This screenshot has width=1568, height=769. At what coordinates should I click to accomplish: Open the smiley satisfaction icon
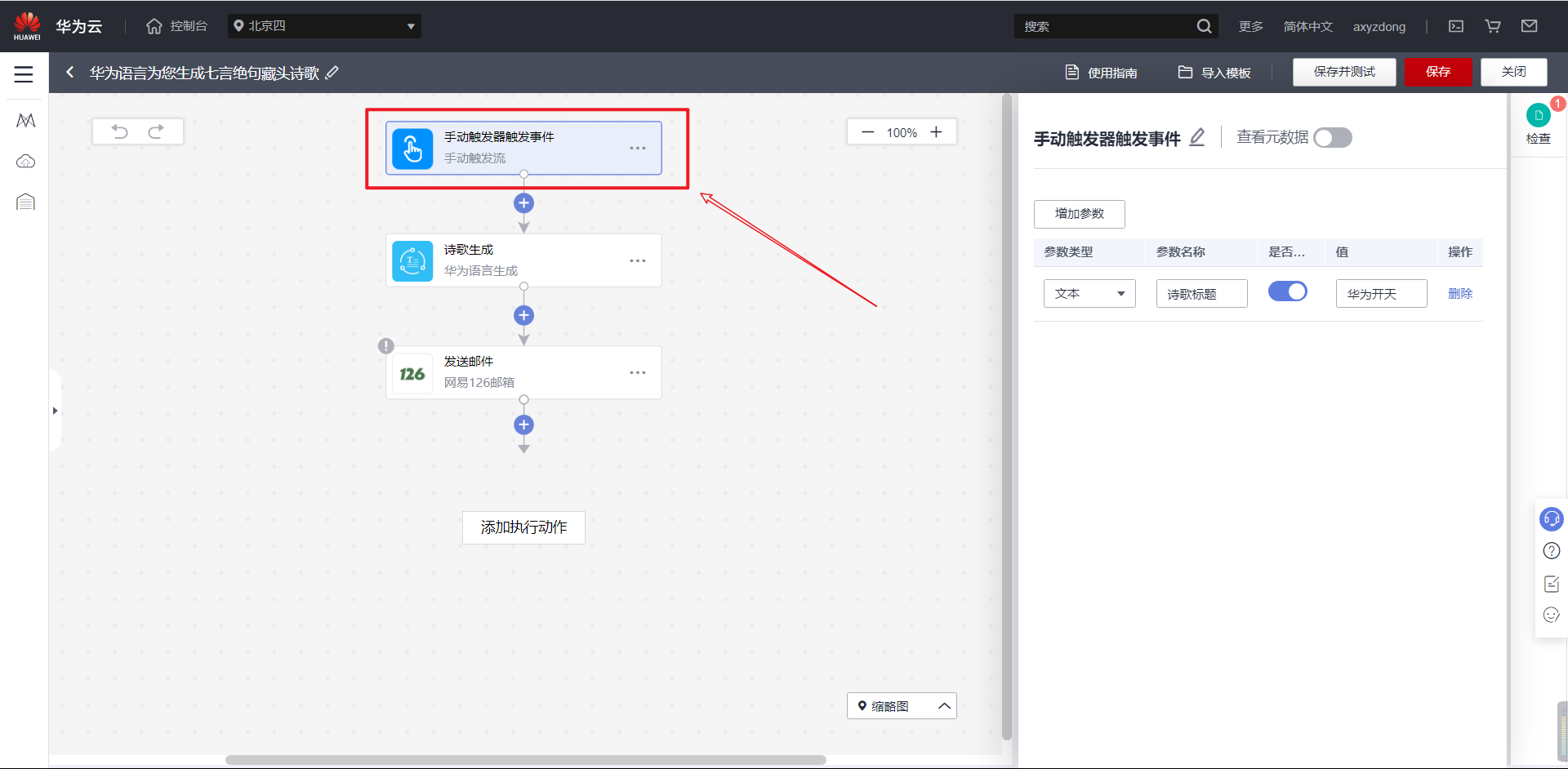[x=1552, y=615]
